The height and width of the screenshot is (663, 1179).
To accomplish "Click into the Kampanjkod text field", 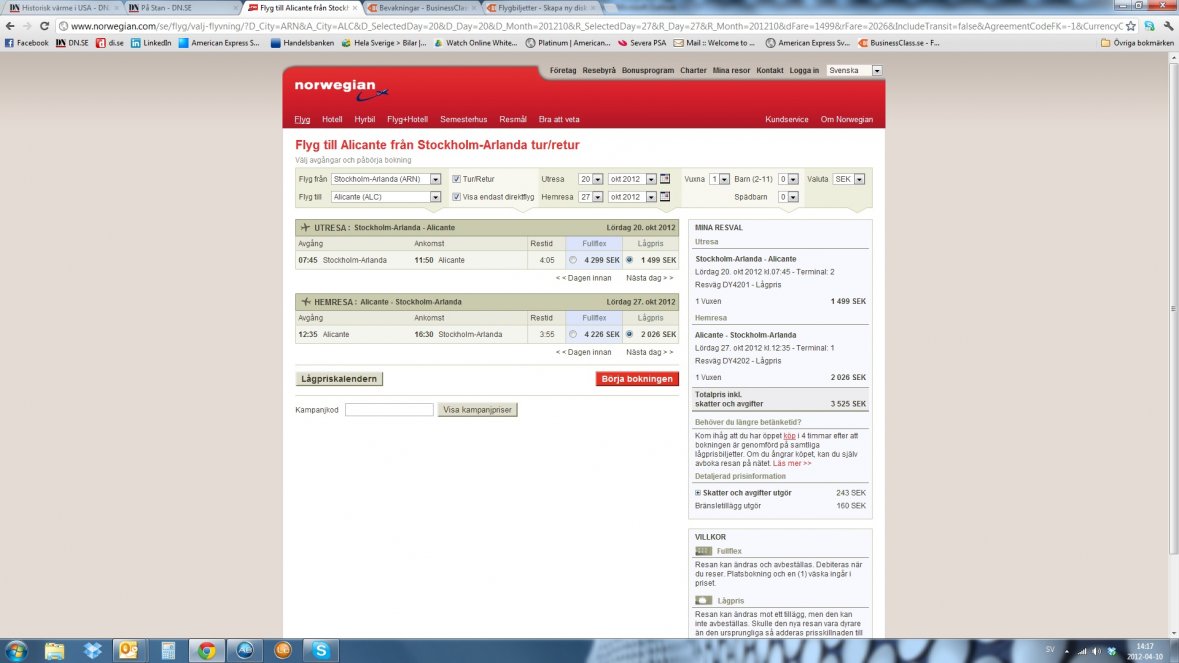I will coord(389,410).
